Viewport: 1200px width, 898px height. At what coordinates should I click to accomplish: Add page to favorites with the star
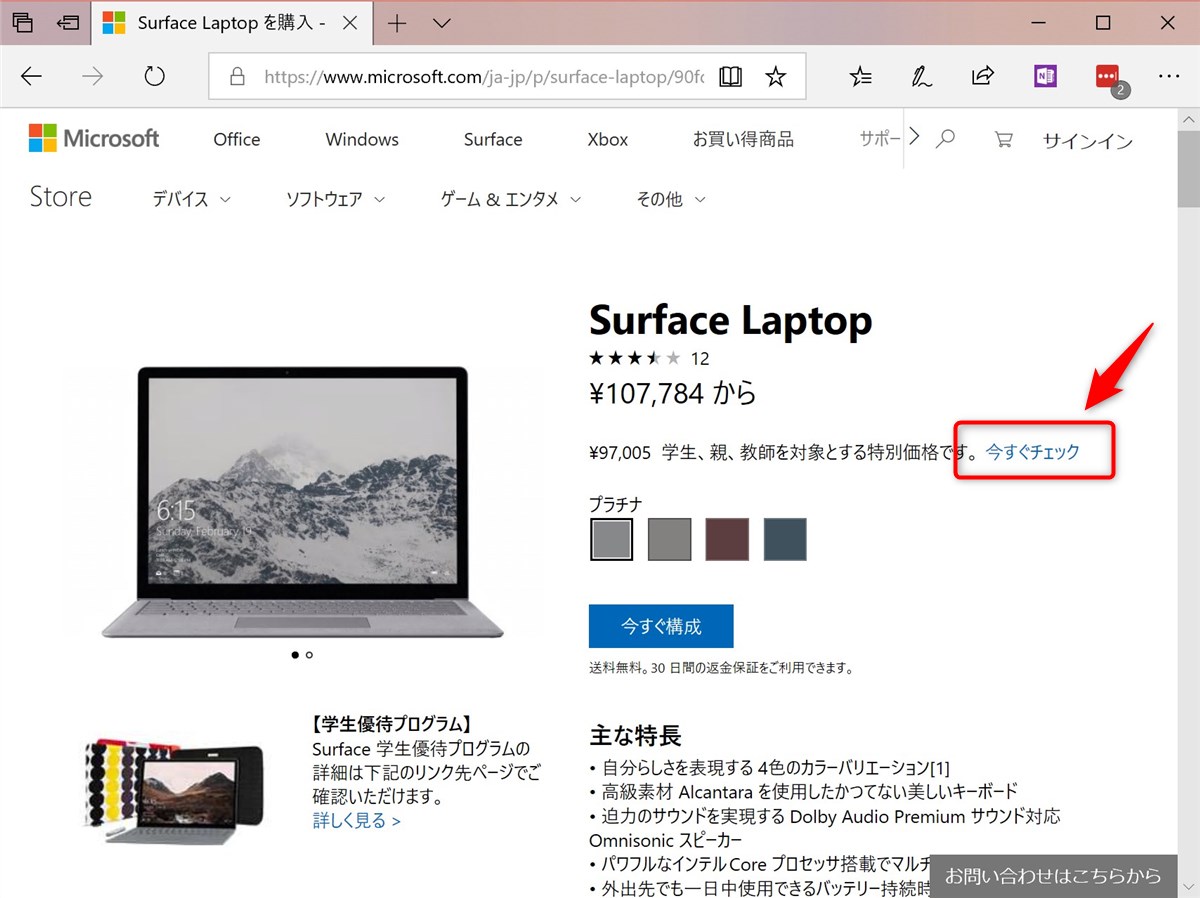[x=776, y=76]
